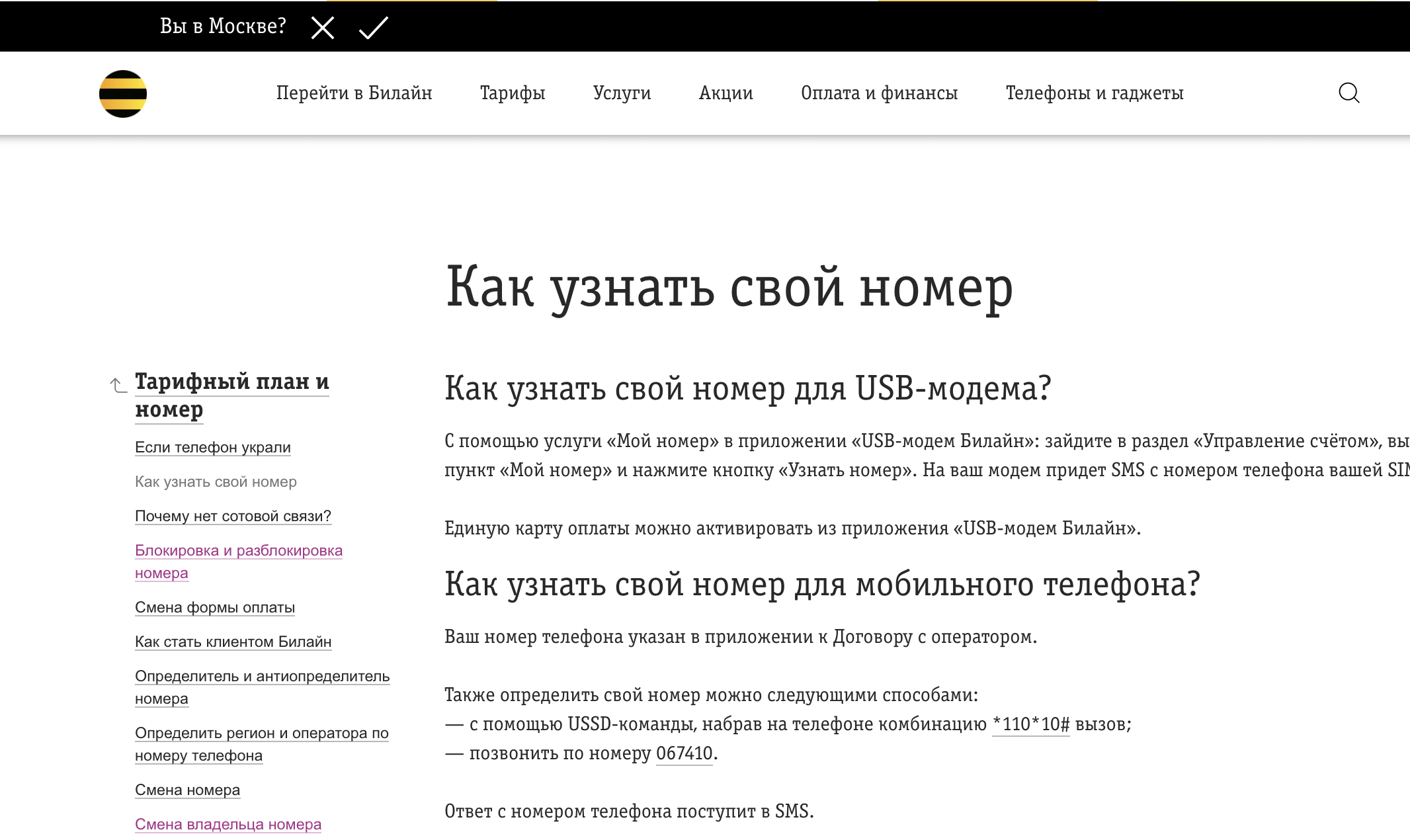This screenshot has height=840, width=1410.
Task: Open the Если телефон украли article
Action: (x=212, y=446)
